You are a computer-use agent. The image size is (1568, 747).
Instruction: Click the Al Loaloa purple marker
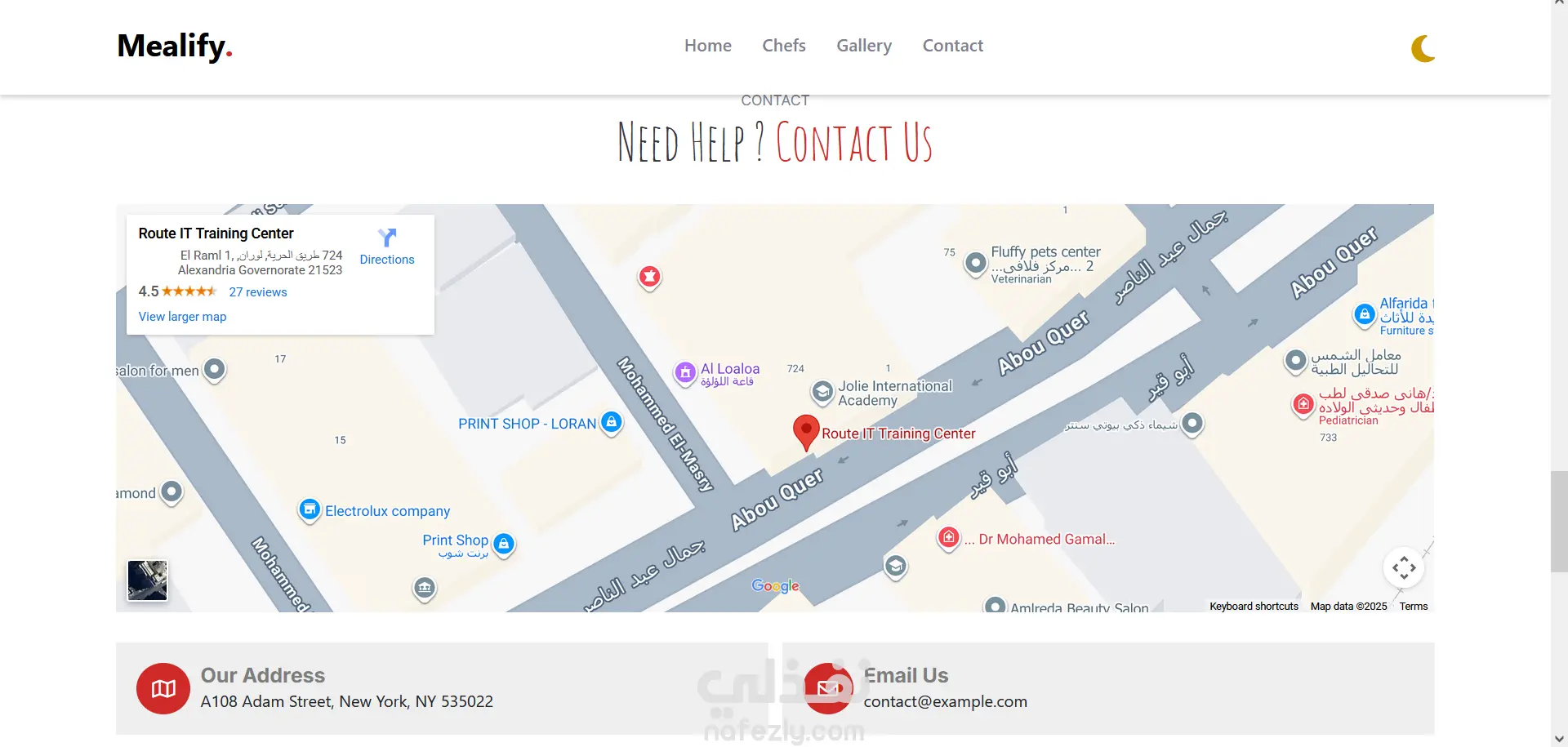(685, 373)
